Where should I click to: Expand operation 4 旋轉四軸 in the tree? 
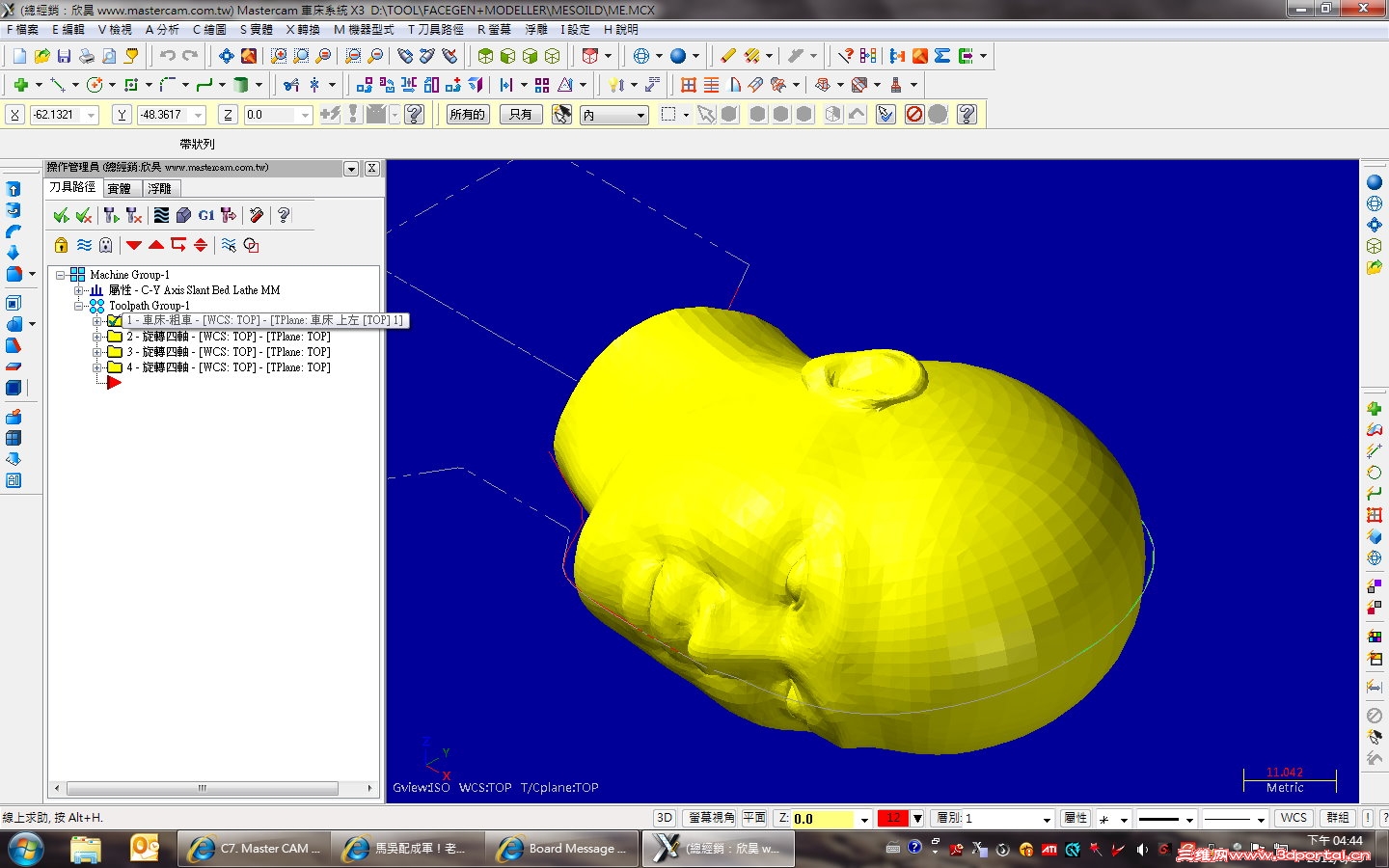(x=96, y=367)
